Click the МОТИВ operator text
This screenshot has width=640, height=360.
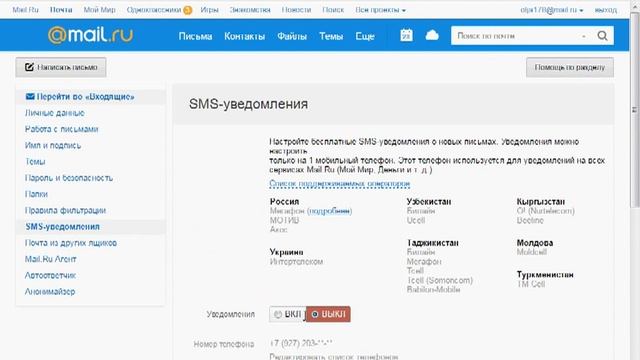point(284,220)
